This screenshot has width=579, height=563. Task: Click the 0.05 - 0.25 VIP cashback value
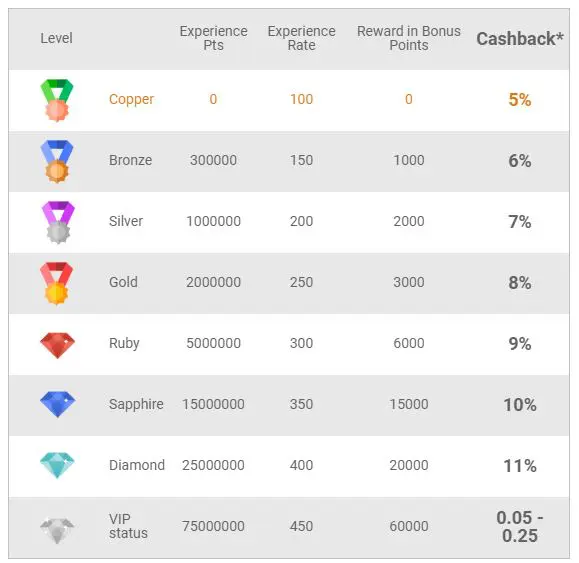coord(520,526)
